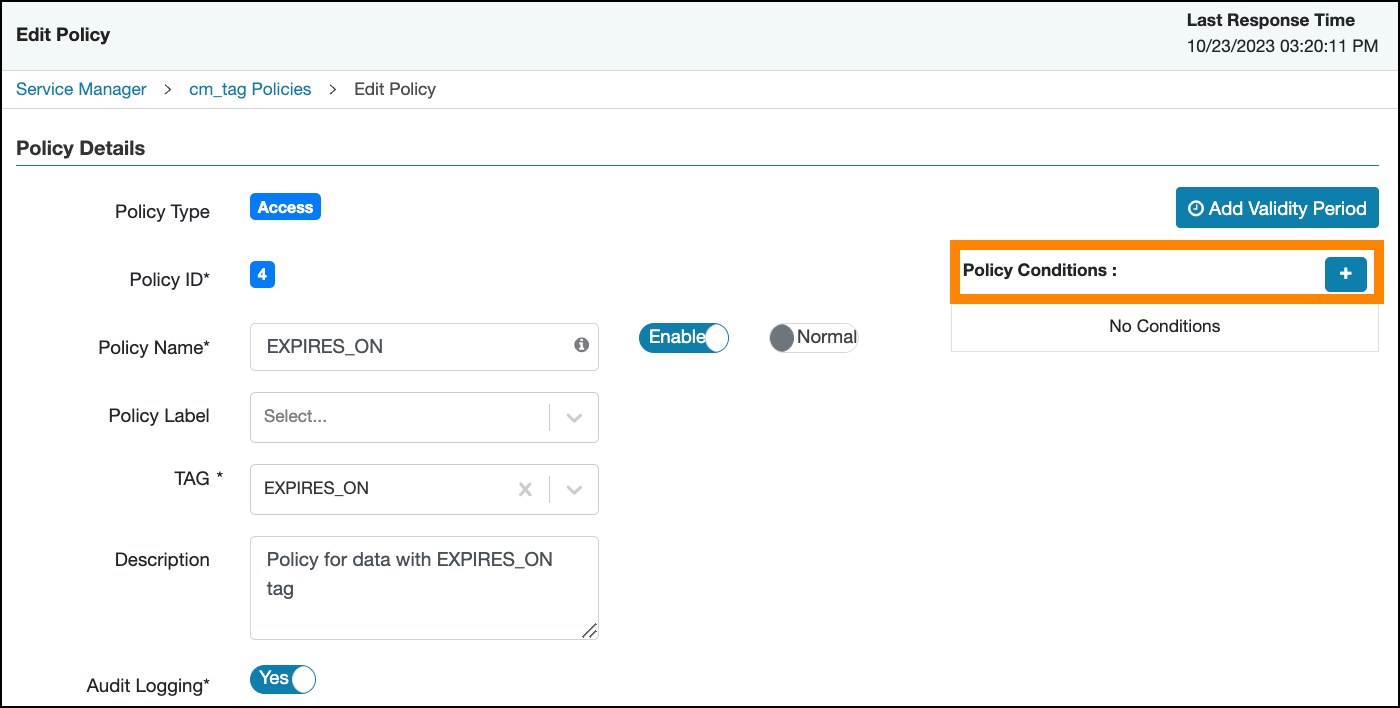Viewport: 1400px width, 708px height.
Task: Click the Description text area
Action: coord(420,585)
